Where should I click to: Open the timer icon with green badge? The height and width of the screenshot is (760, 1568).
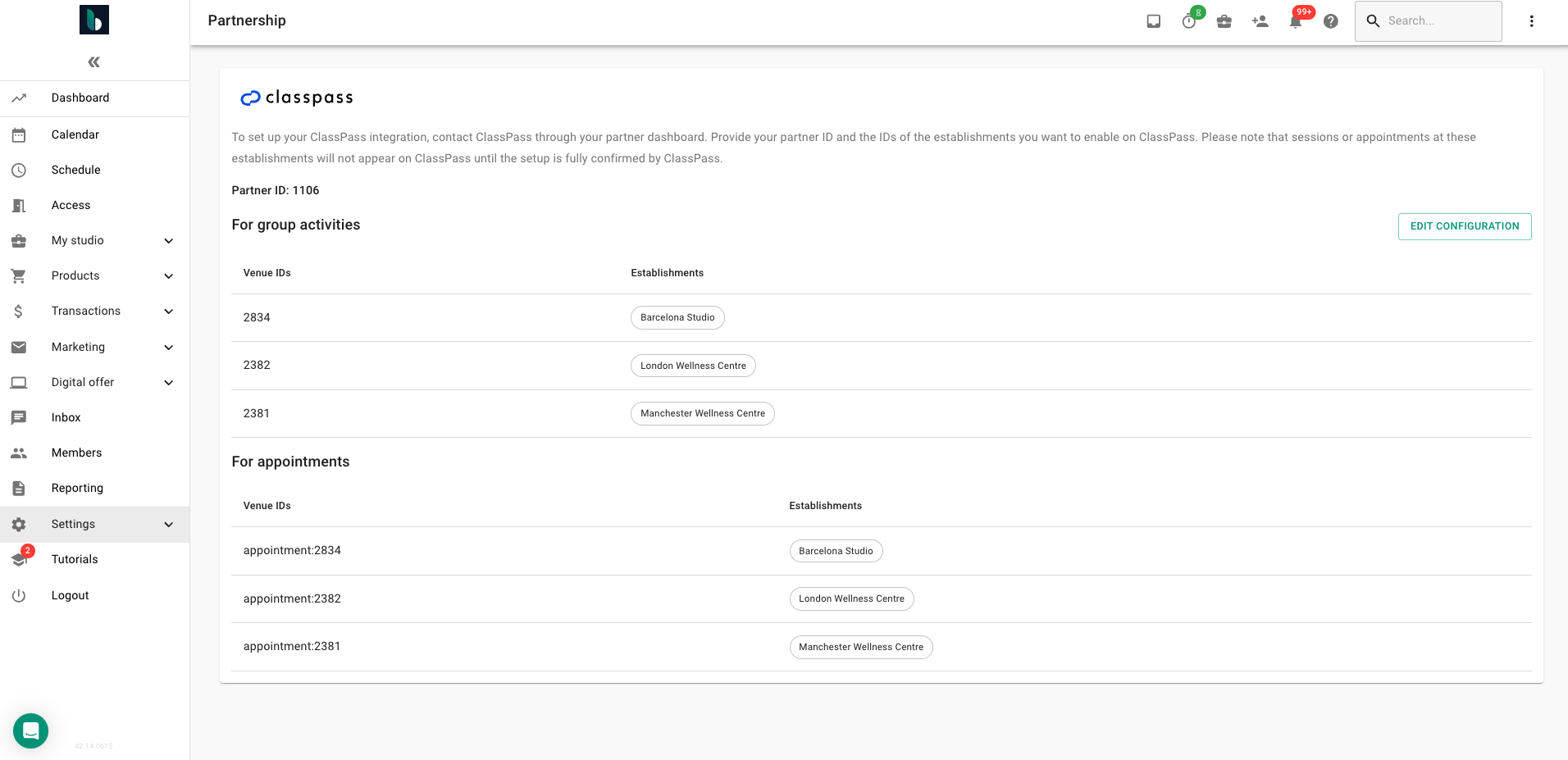(x=1189, y=21)
